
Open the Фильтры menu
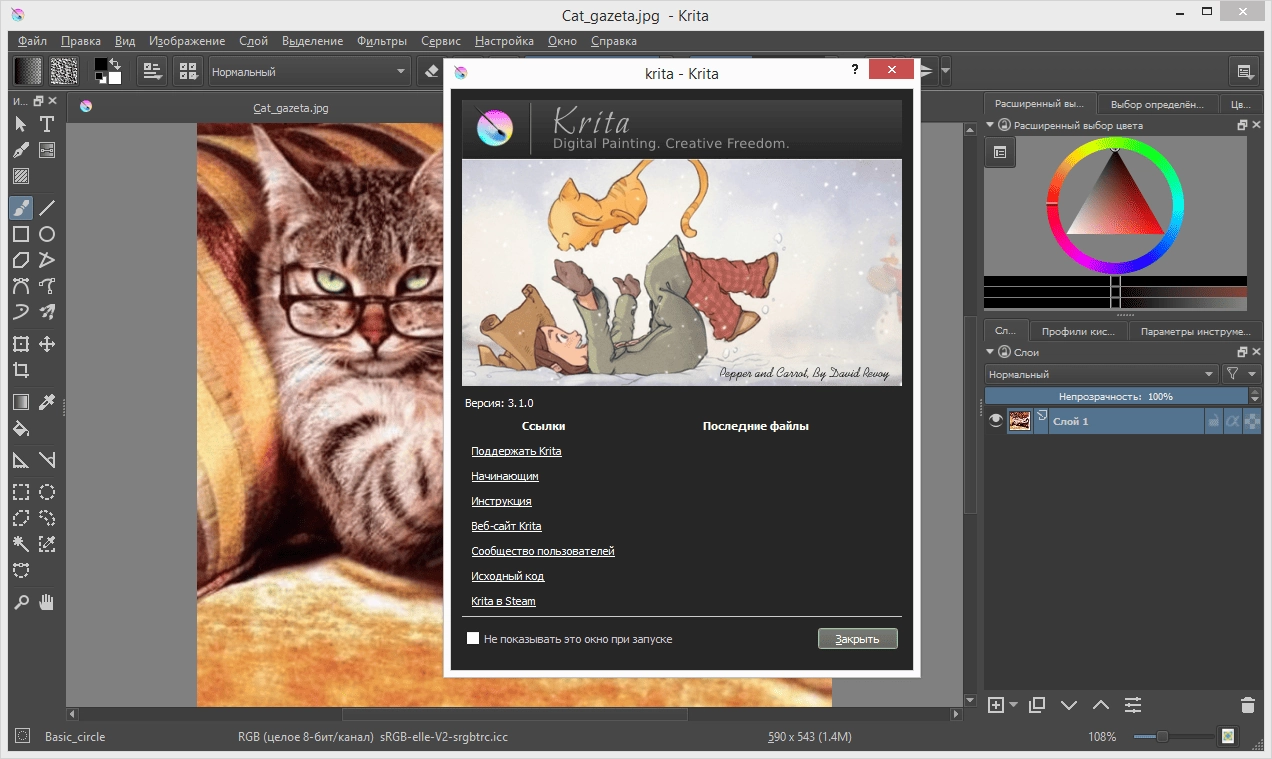(382, 41)
